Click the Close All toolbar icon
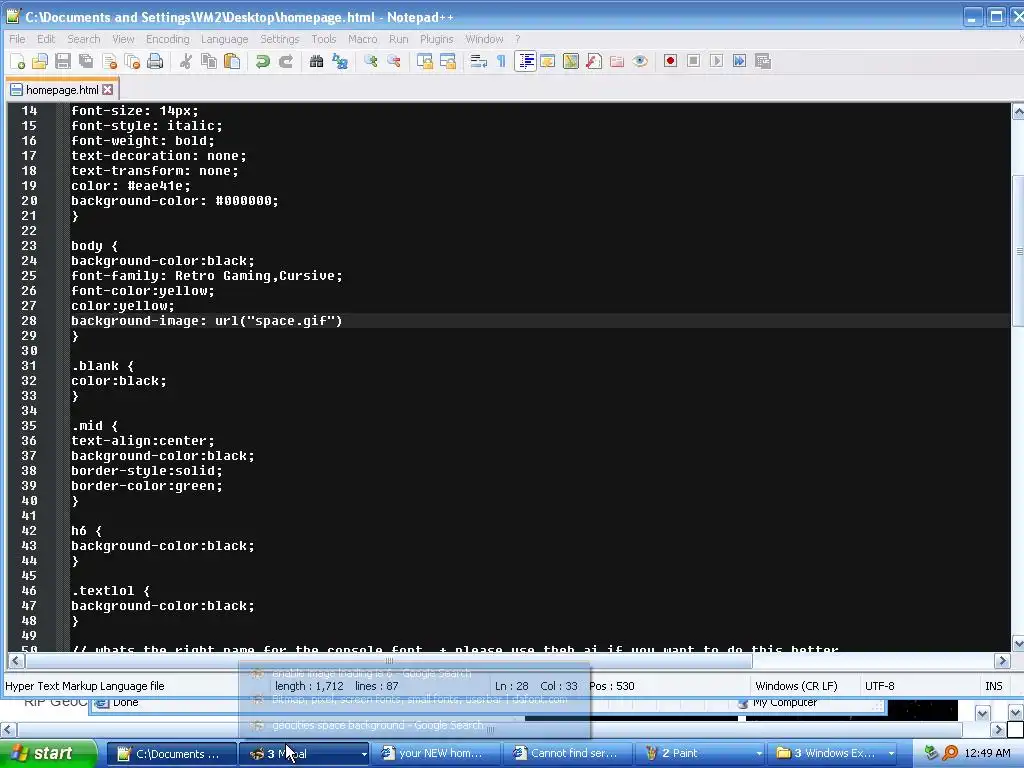Image resolution: width=1024 pixels, height=768 pixels. coord(132,61)
